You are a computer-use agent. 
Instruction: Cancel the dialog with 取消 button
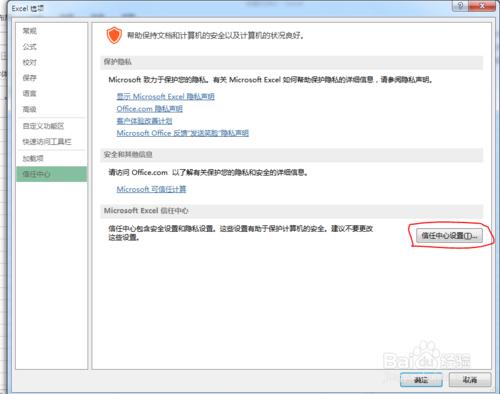pos(470,380)
